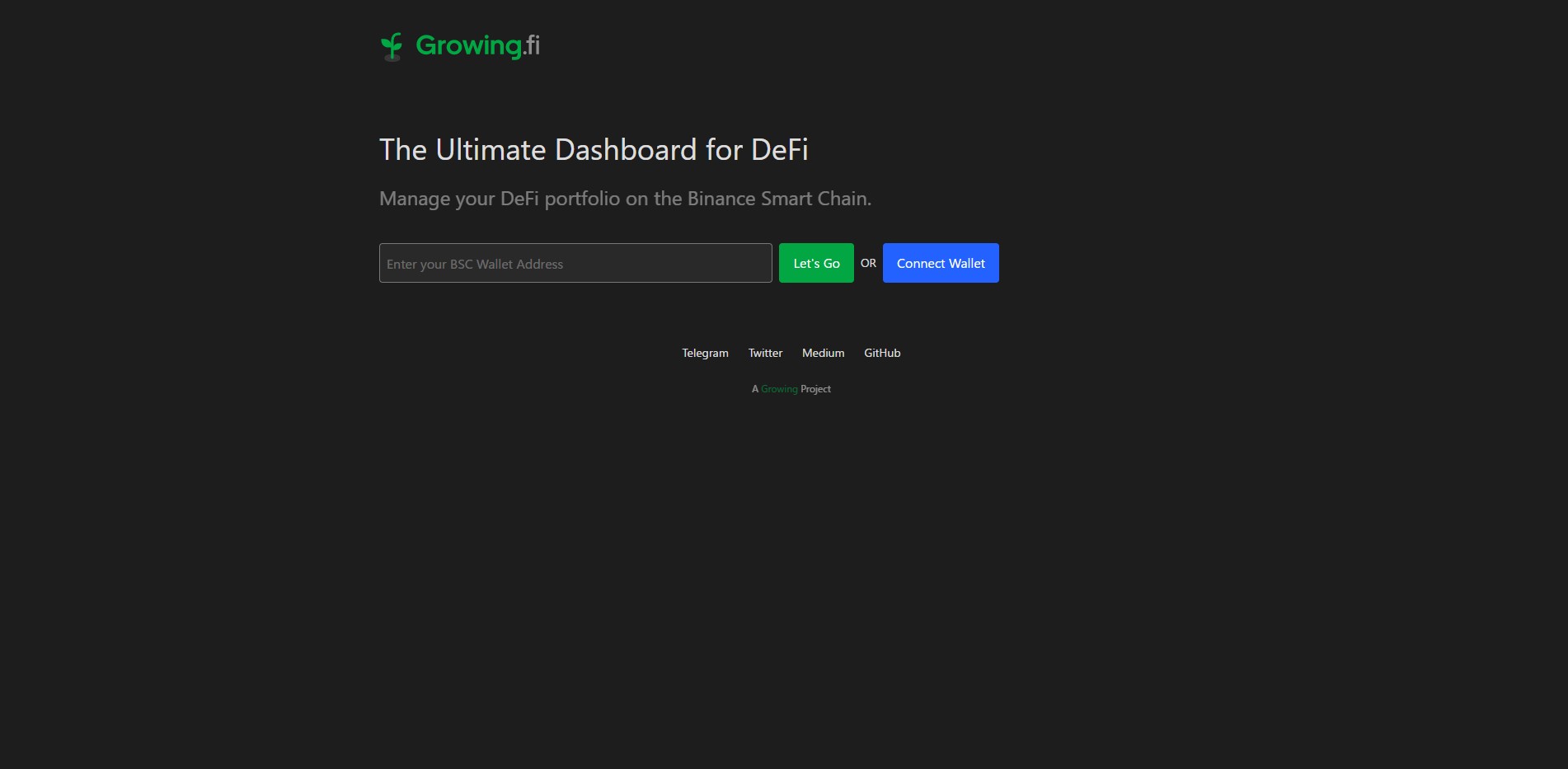Viewport: 1568px width, 769px height.
Task: Open the GitHub footer link
Action: (x=882, y=353)
